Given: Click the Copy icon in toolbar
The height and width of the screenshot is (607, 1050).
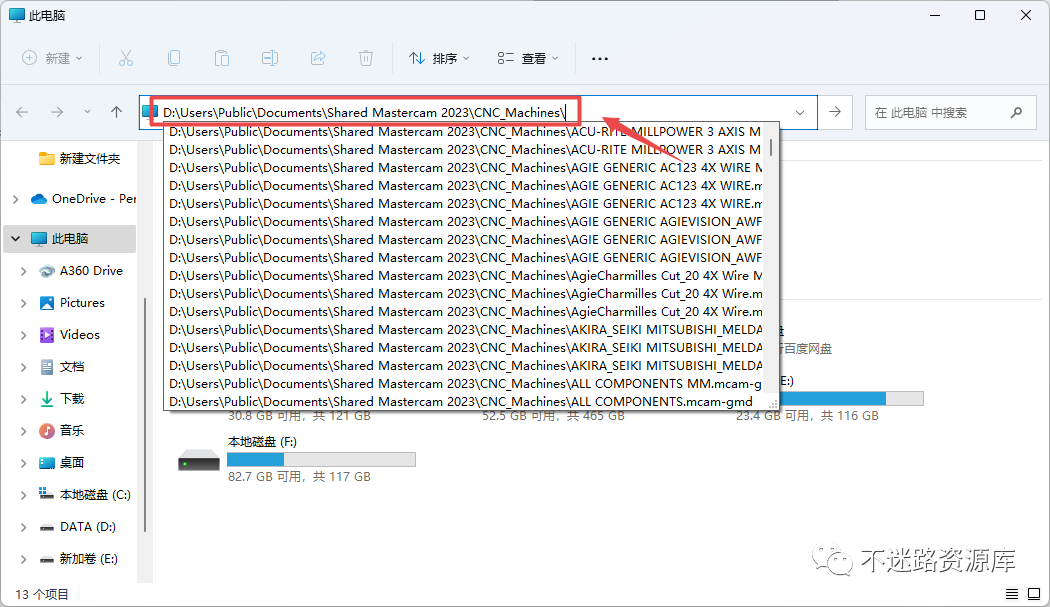Looking at the screenshot, I should click(x=174, y=58).
